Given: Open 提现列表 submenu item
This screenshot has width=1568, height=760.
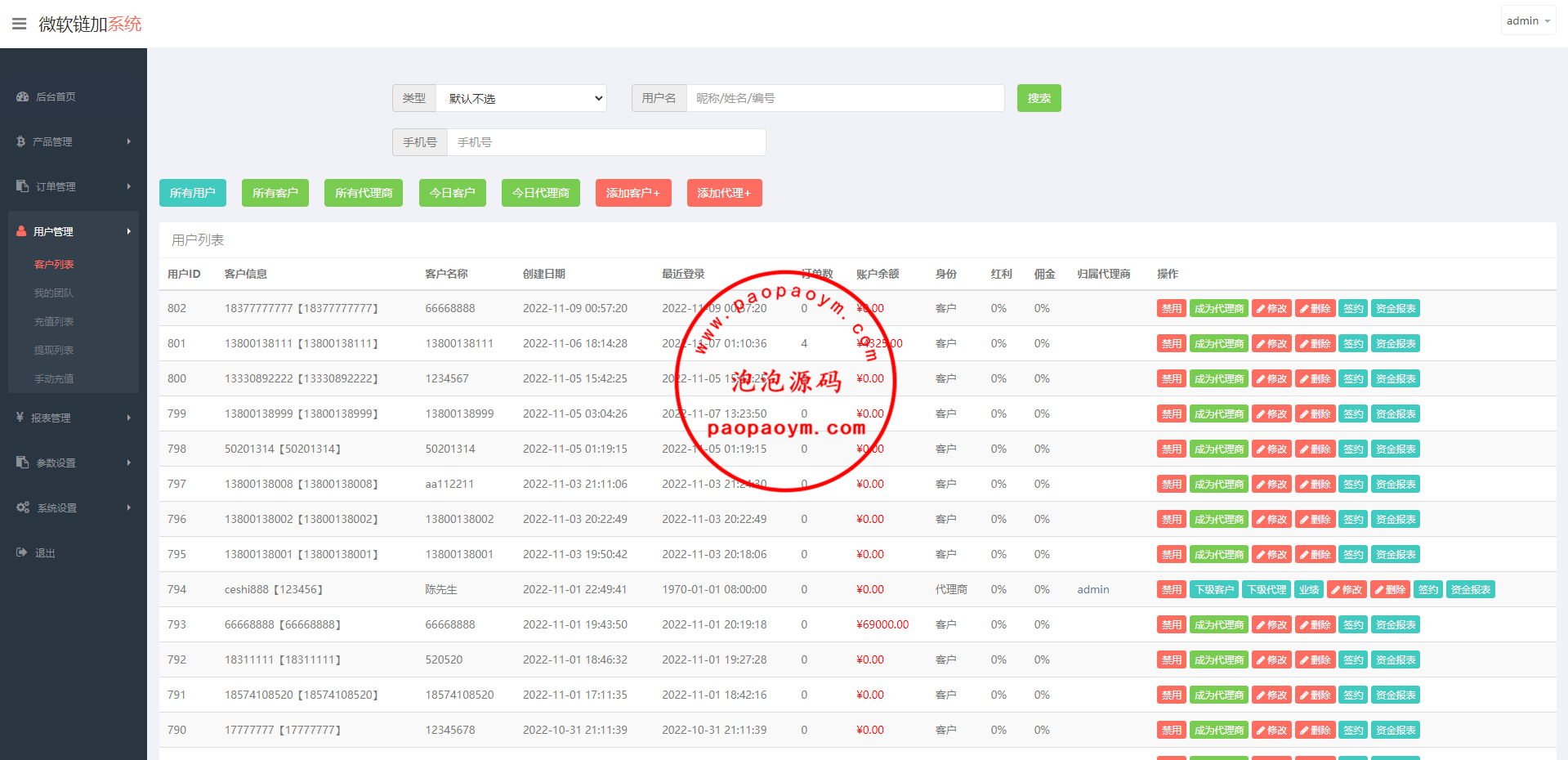Looking at the screenshot, I should click(x=54, y=350).
